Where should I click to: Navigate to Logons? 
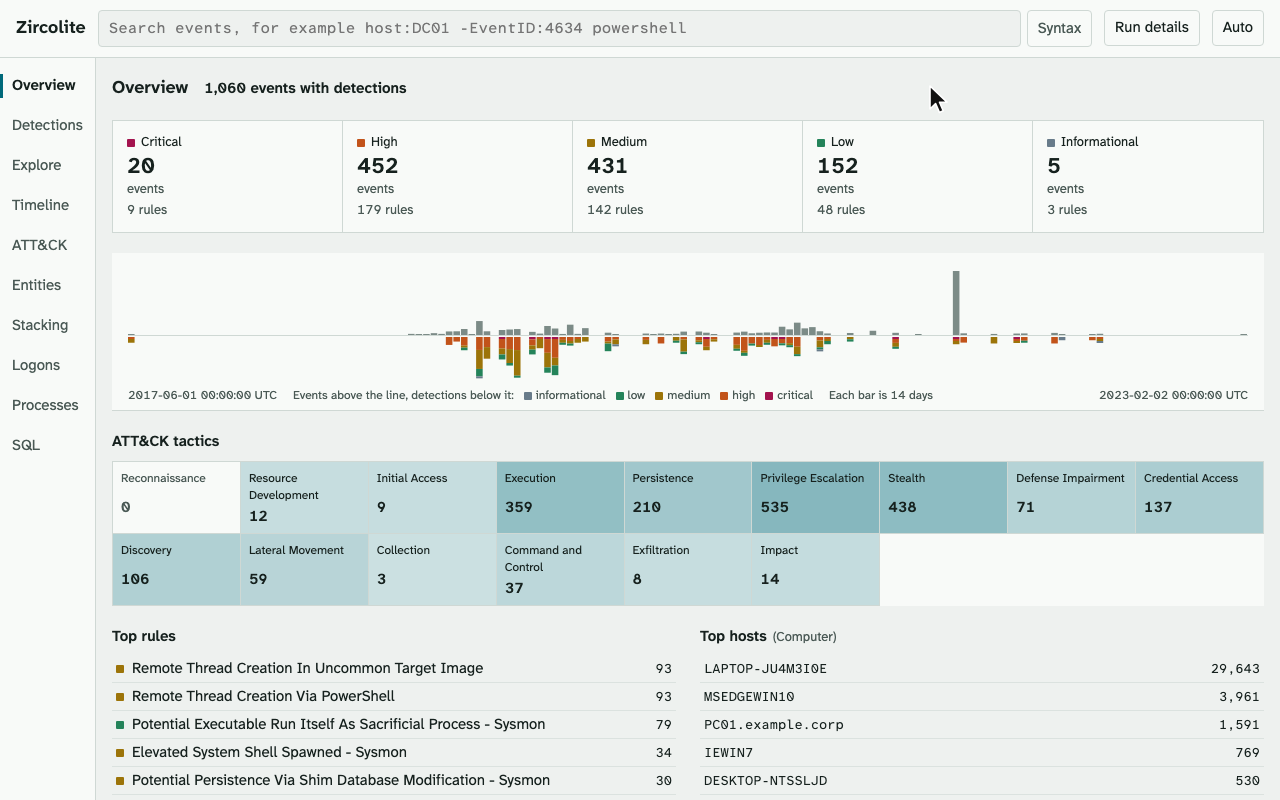(x=47, y=365)
